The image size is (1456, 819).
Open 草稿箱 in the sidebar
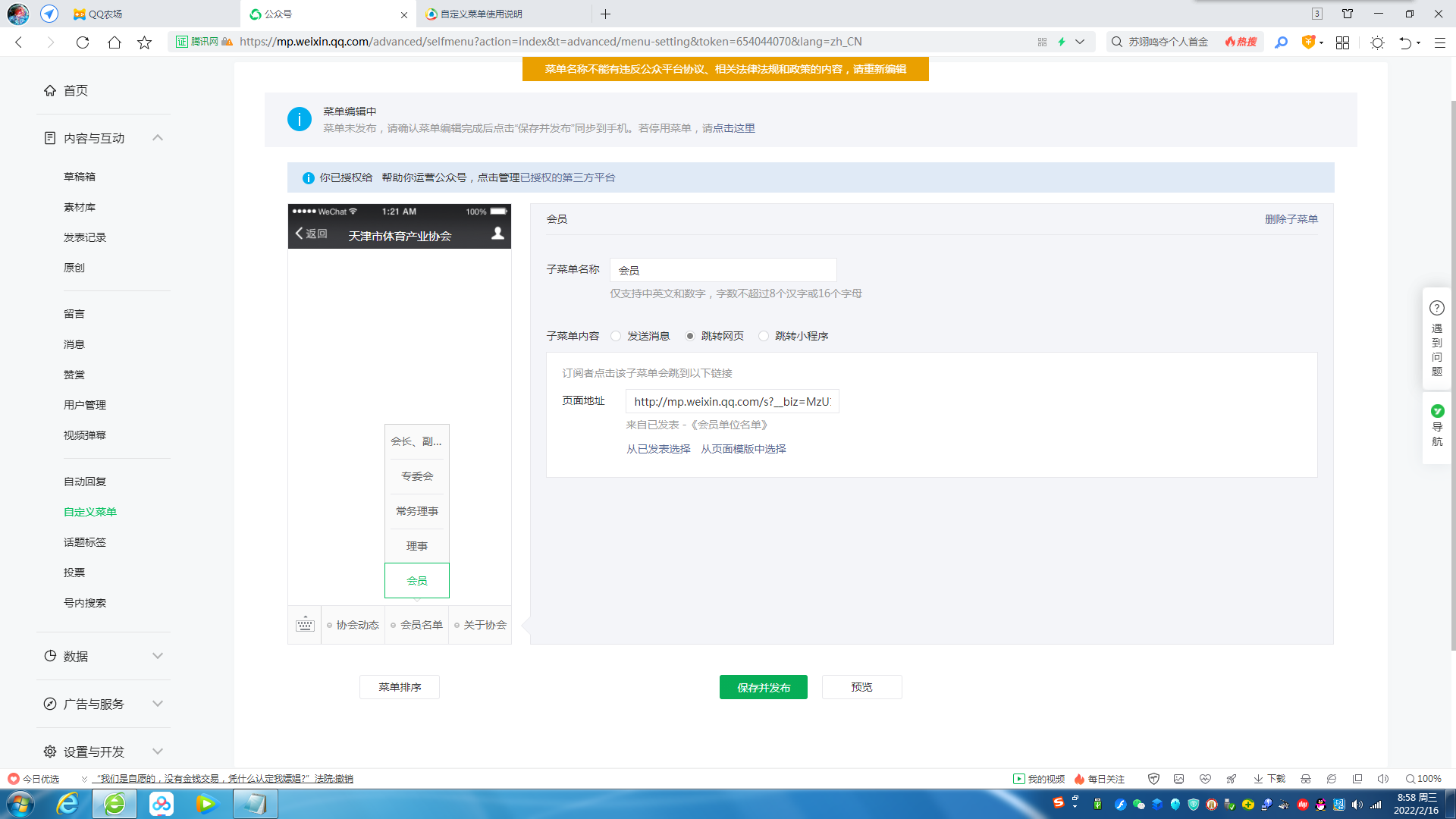pyautogui.click(x=80, y=177)
